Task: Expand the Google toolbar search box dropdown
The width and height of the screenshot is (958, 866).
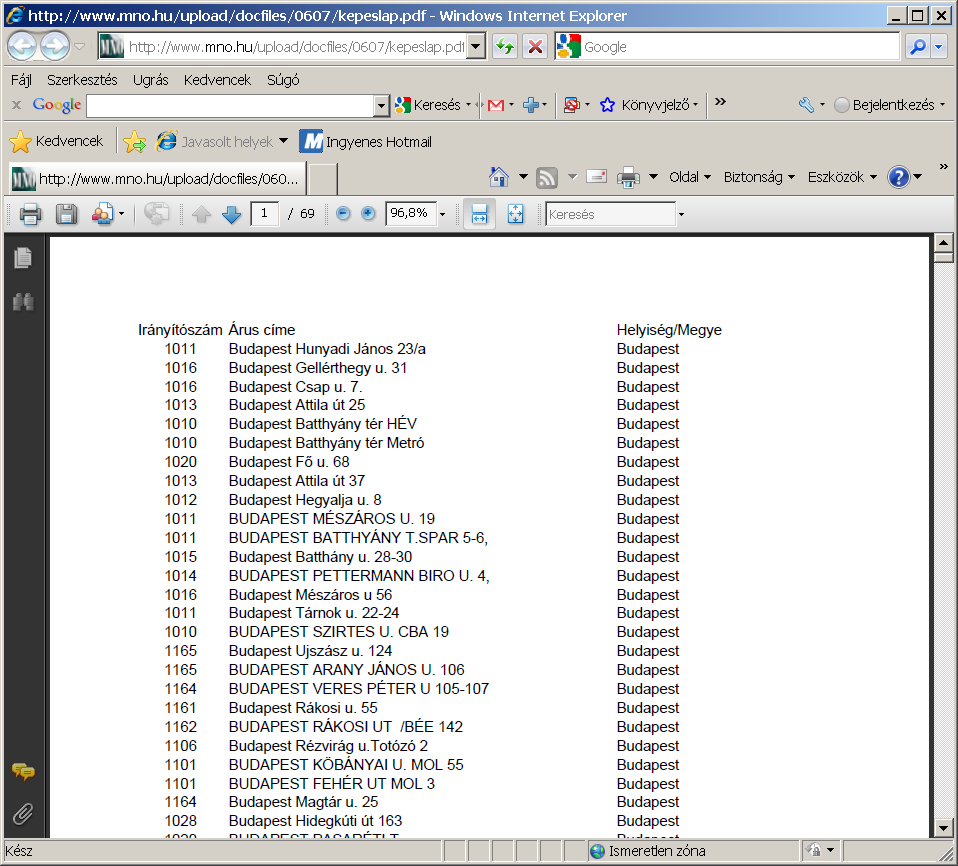Action: coord(381,106)
